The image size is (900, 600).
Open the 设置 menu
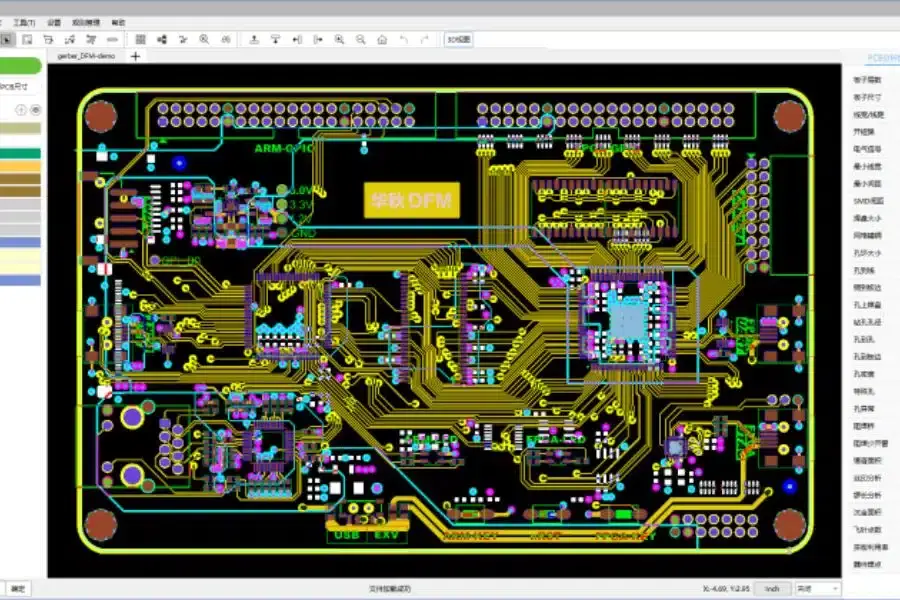click(54, 22)
